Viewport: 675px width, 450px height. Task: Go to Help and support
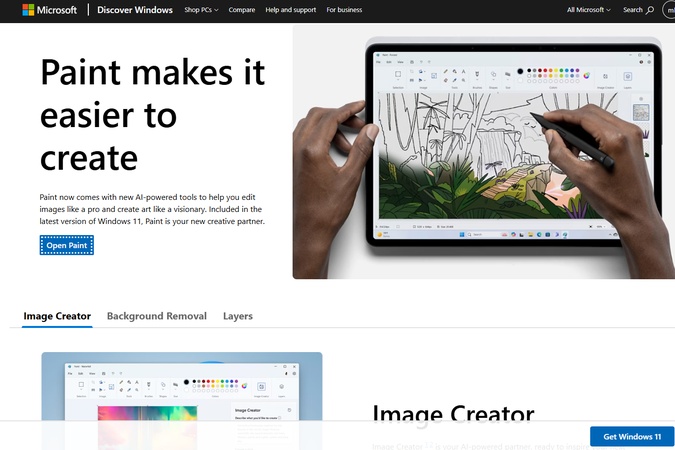click(x=291, y=9)
